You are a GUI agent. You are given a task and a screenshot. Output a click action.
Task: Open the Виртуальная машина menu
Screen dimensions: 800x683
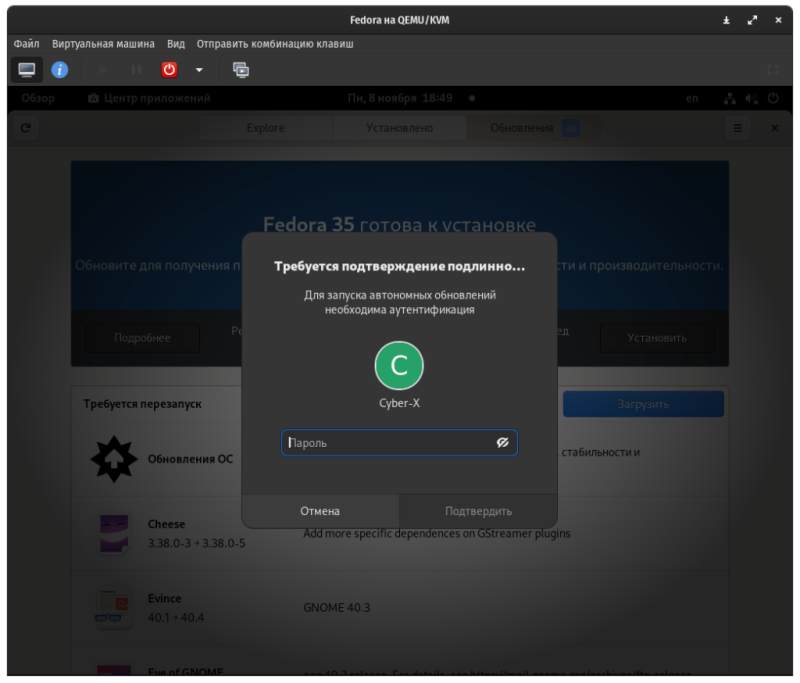click(103, 44)
